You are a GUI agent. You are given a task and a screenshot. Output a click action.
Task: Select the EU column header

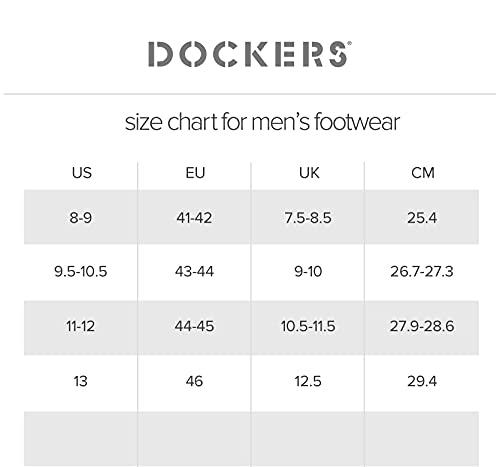[x=195, y=173]
